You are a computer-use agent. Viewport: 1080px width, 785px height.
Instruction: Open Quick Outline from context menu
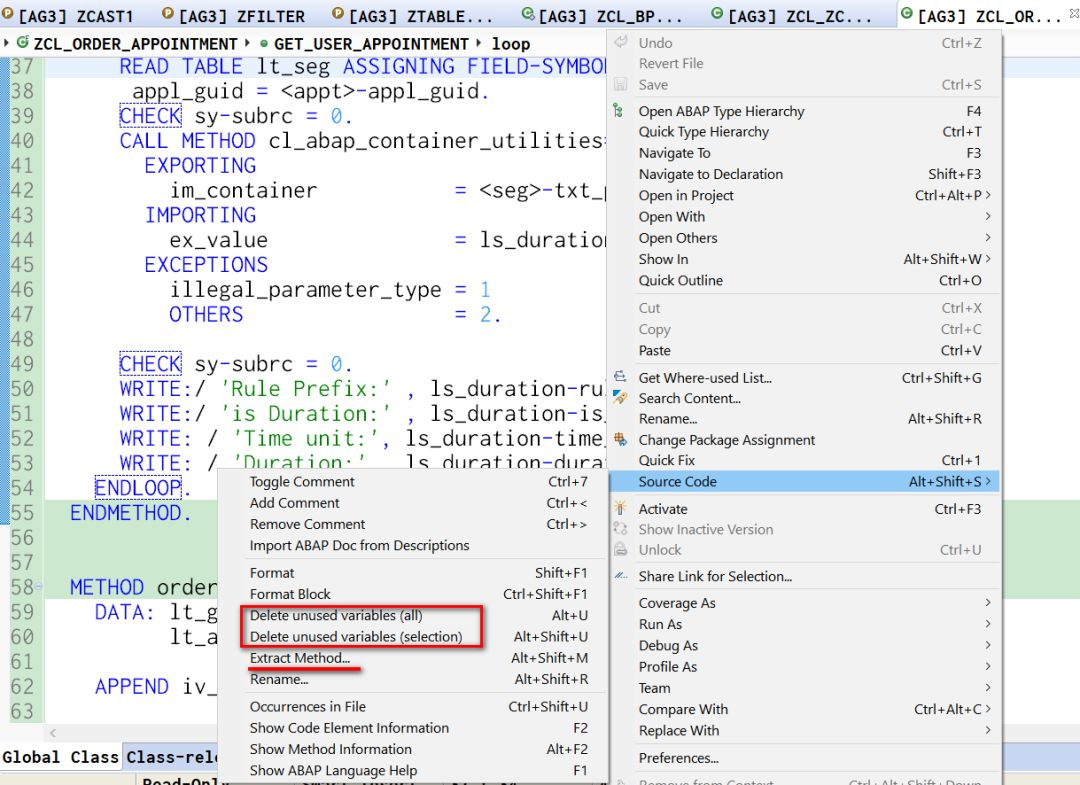(804, 280)
